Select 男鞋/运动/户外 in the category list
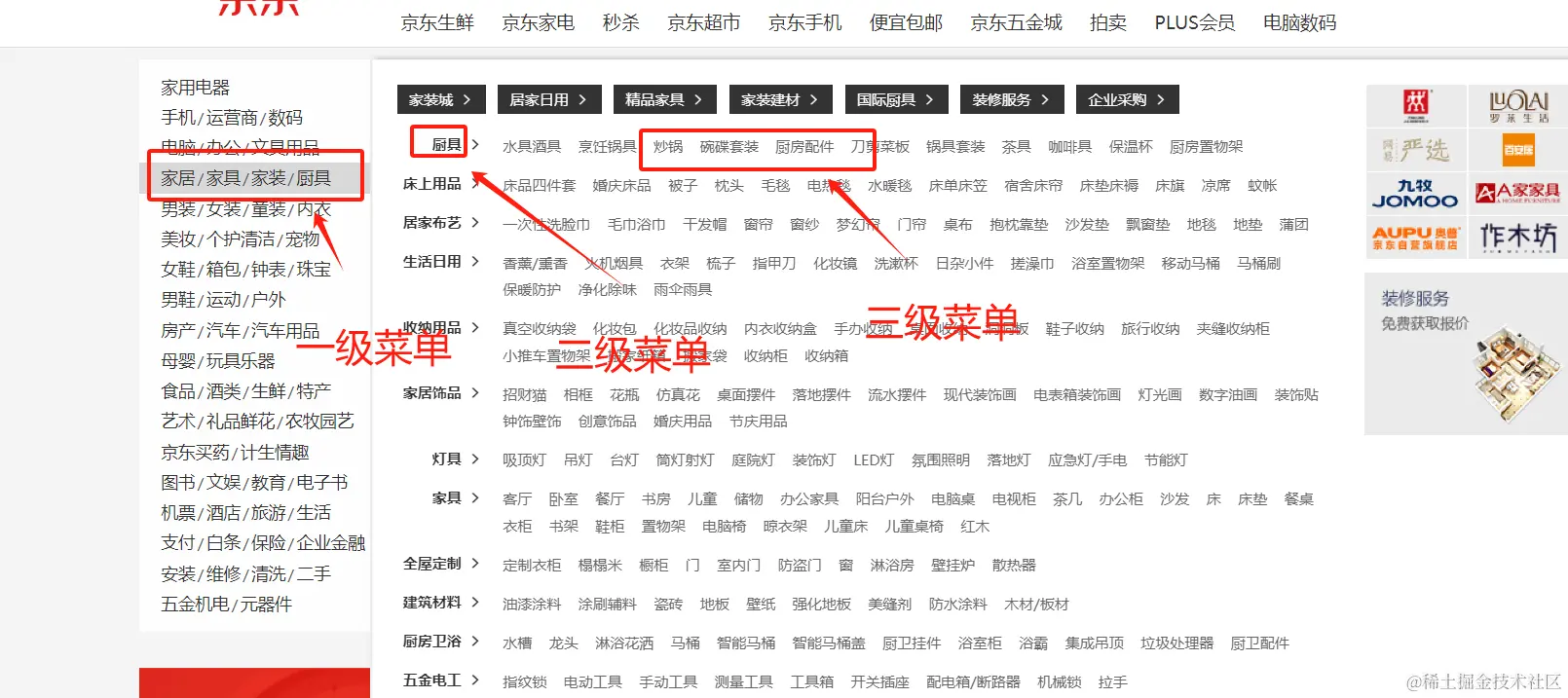This screenshot has width=1568, height=698. click(x=223, y=300)
